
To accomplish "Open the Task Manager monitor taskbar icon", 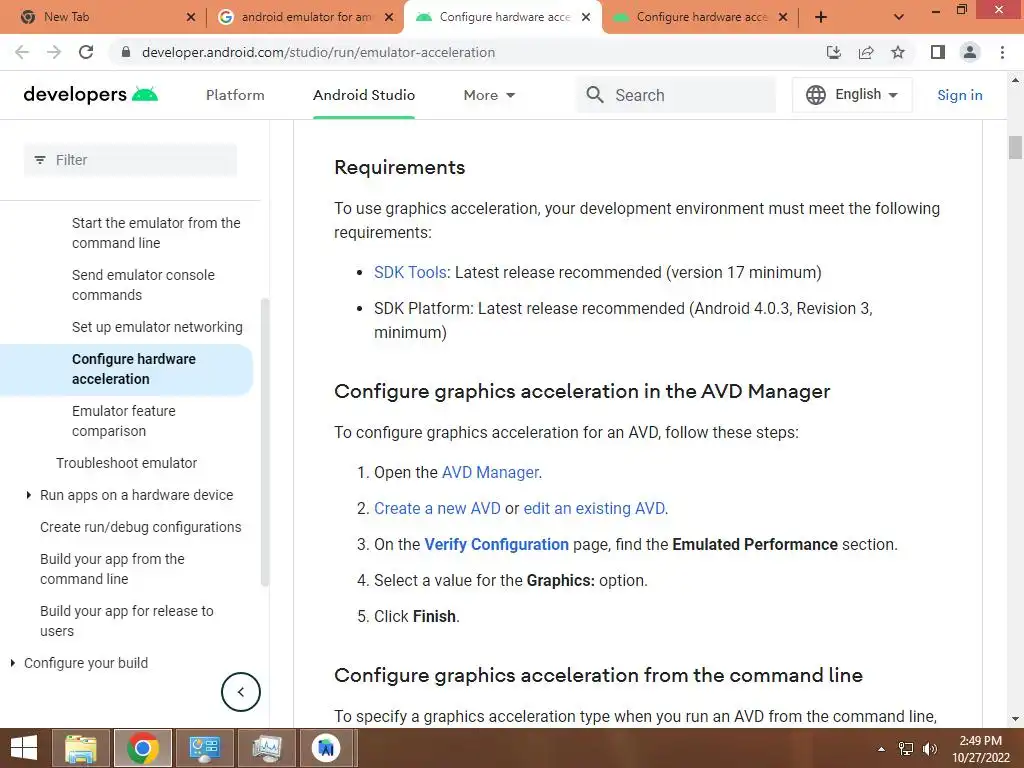I will click(266, 748).
